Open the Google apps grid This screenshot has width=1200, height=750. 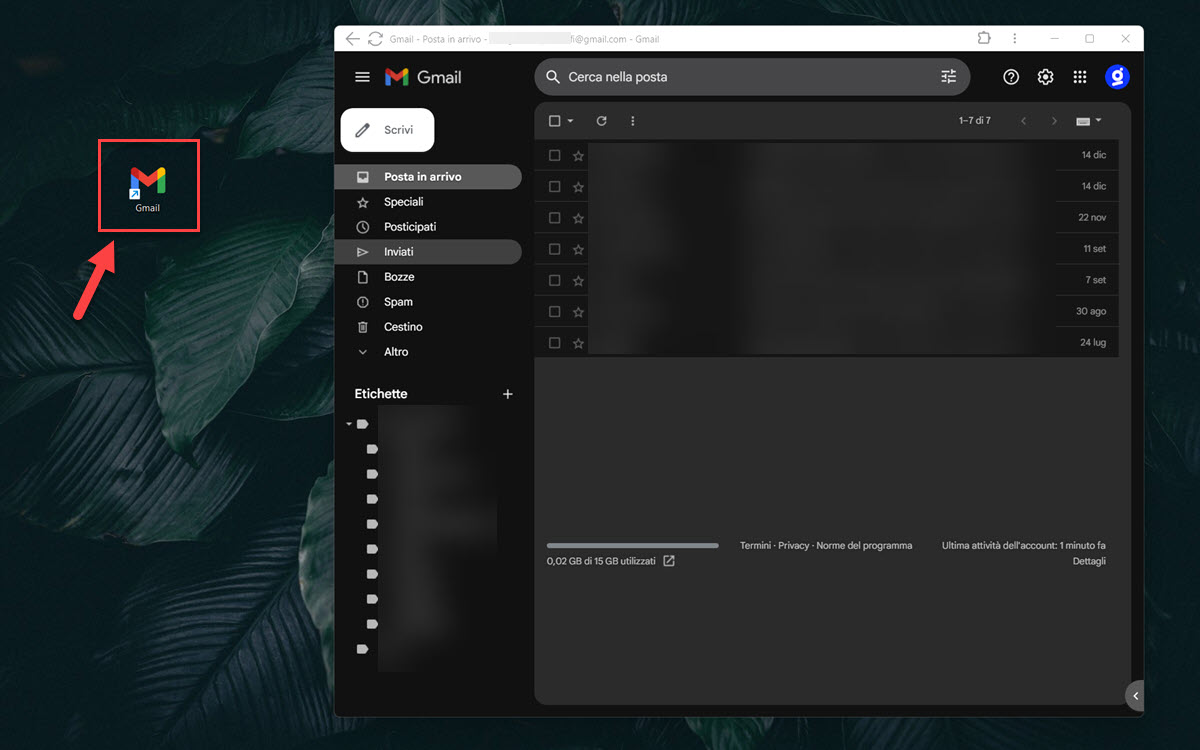pyautogui.click(x=1079, y=76)
